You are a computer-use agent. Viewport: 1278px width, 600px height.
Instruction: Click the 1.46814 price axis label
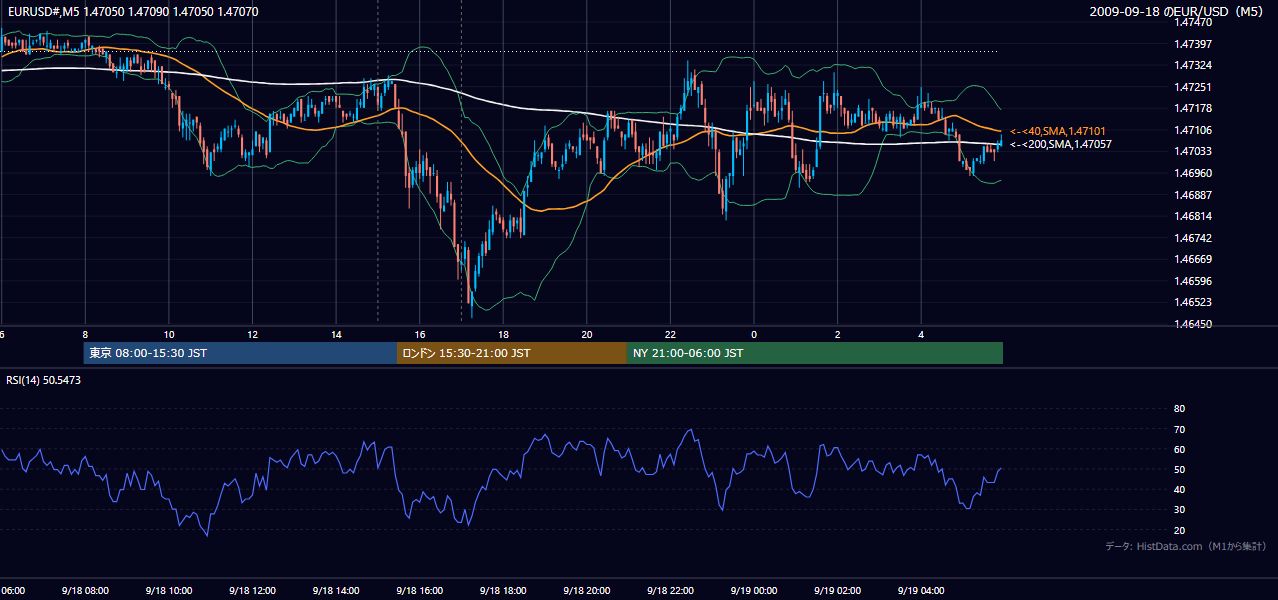tap(1193, 216)
